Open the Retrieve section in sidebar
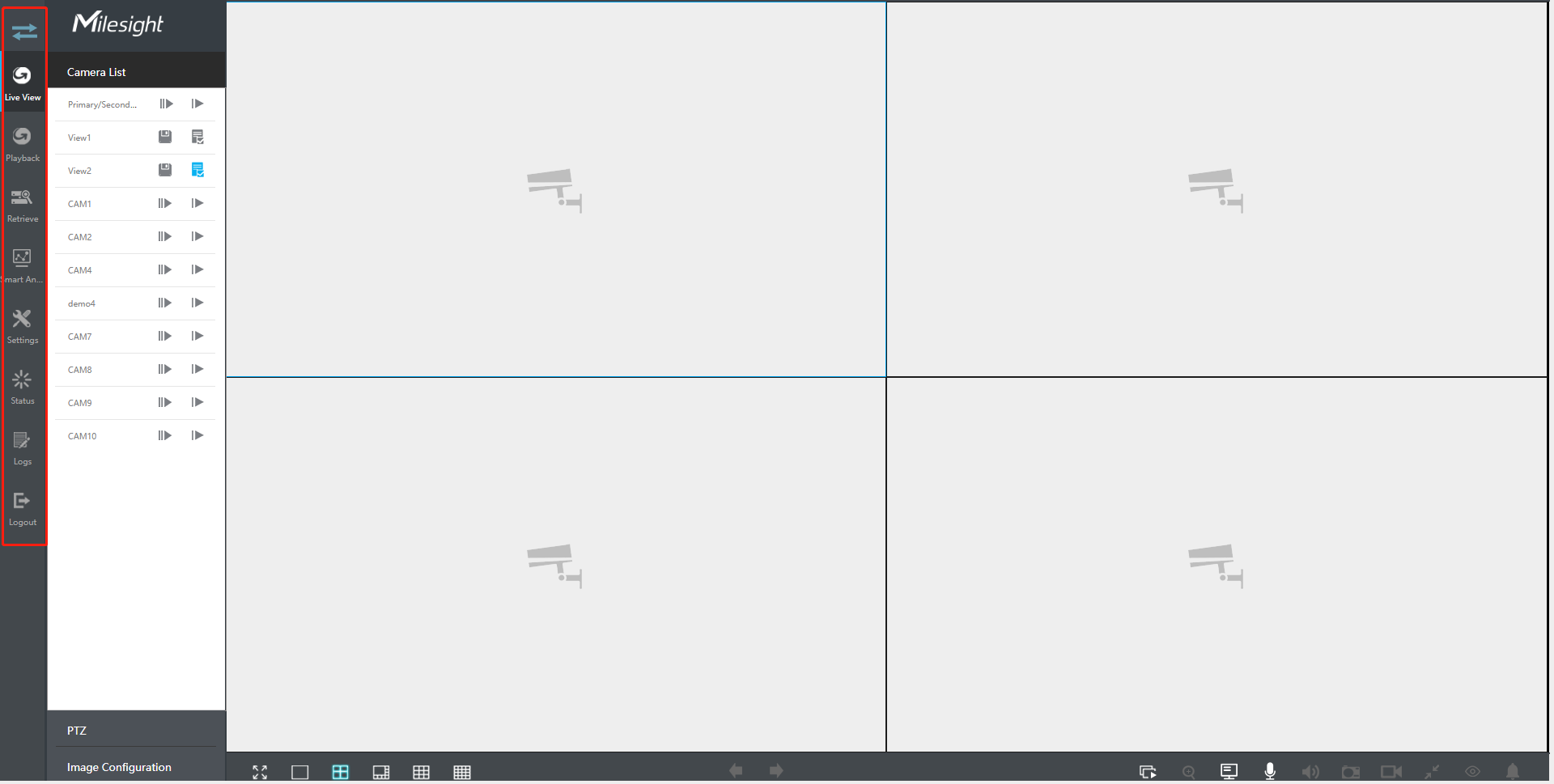The height and width of the screenshot is (784, 1554). (23, 205)
